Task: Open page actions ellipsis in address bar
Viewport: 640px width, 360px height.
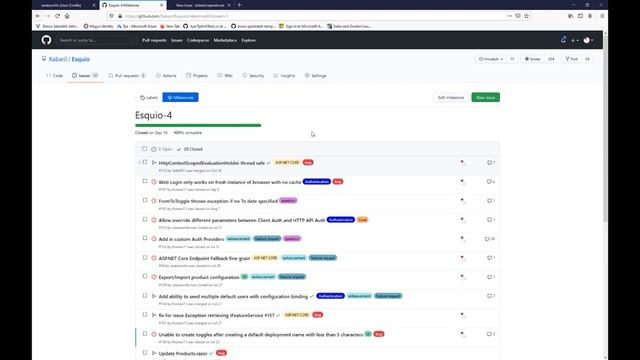Action: point(509,16)
